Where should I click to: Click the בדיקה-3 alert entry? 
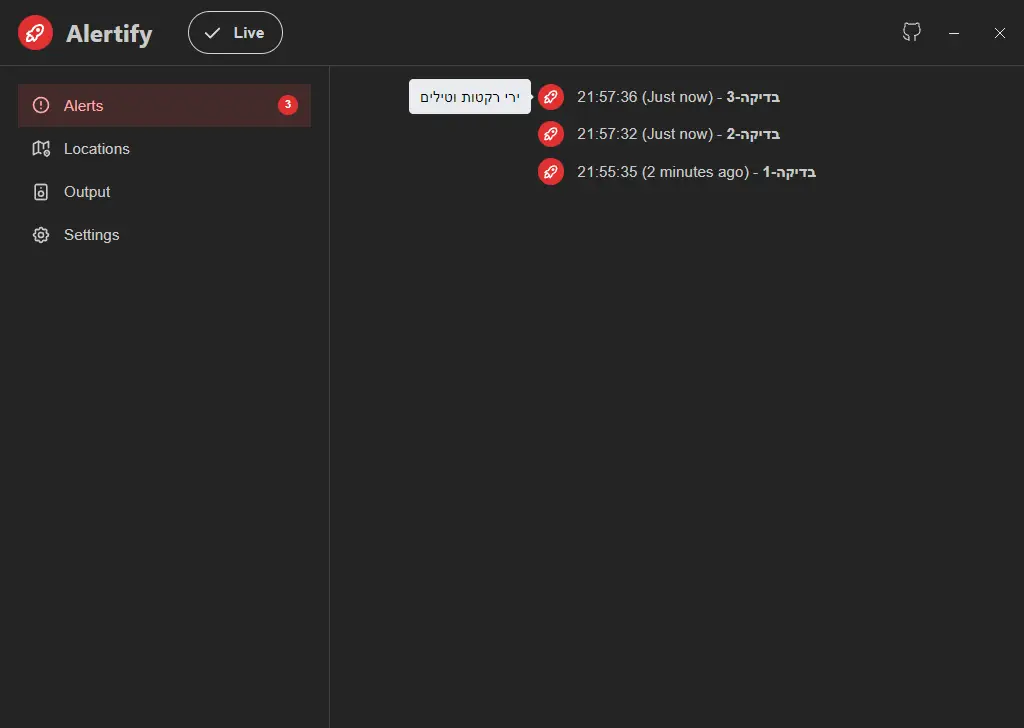click(680, 97)
